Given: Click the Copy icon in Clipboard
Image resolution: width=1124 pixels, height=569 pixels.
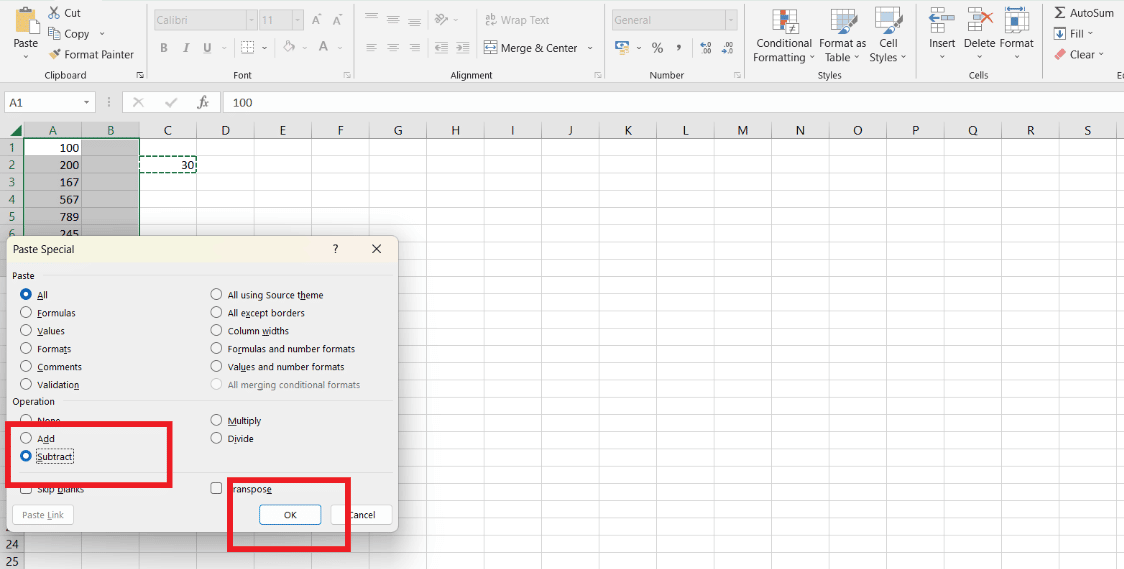Looking at the screenshot, I should (x=54, y=34).
